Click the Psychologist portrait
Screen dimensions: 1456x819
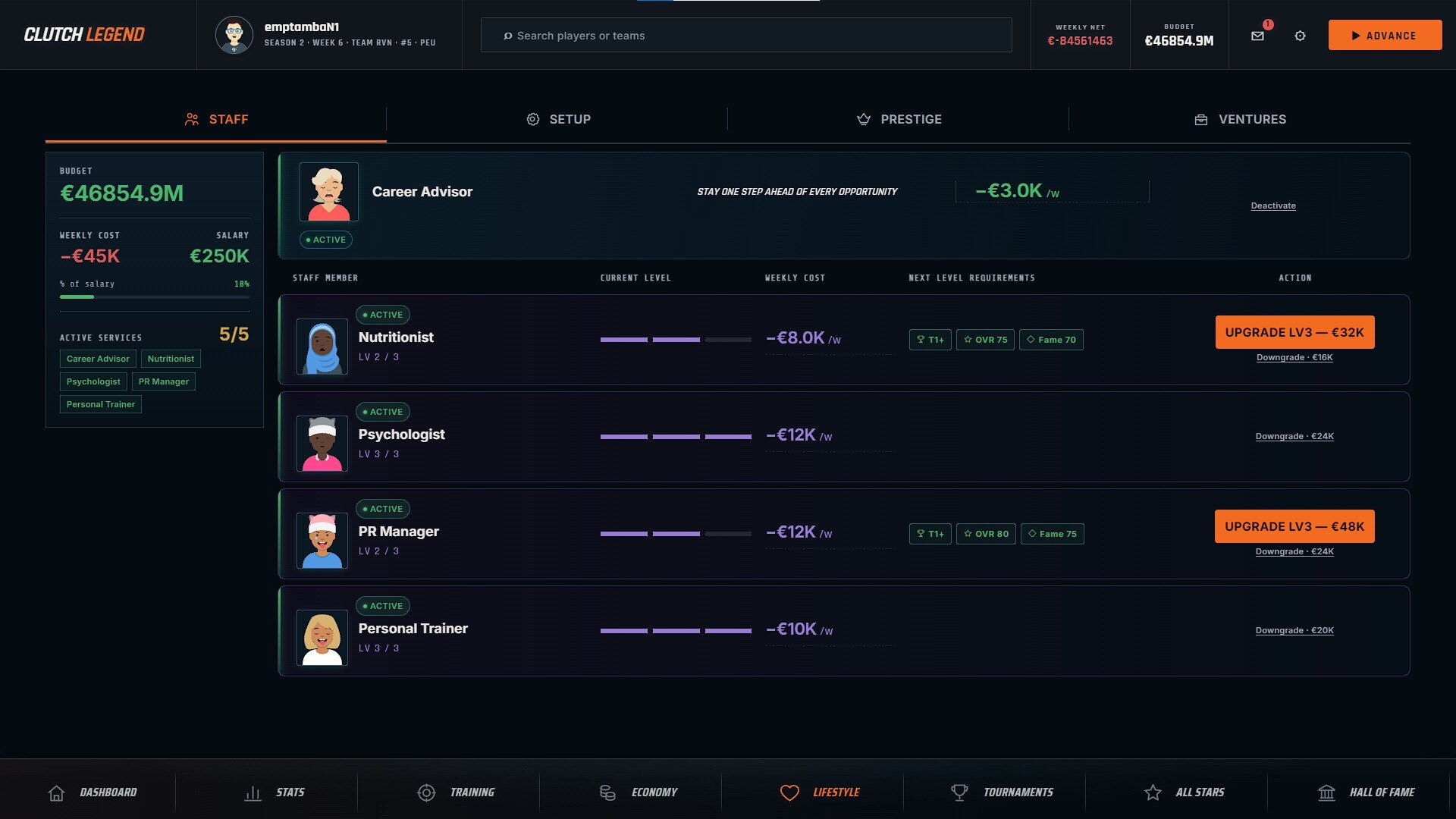pyautogui.click(x=322, y=444)
